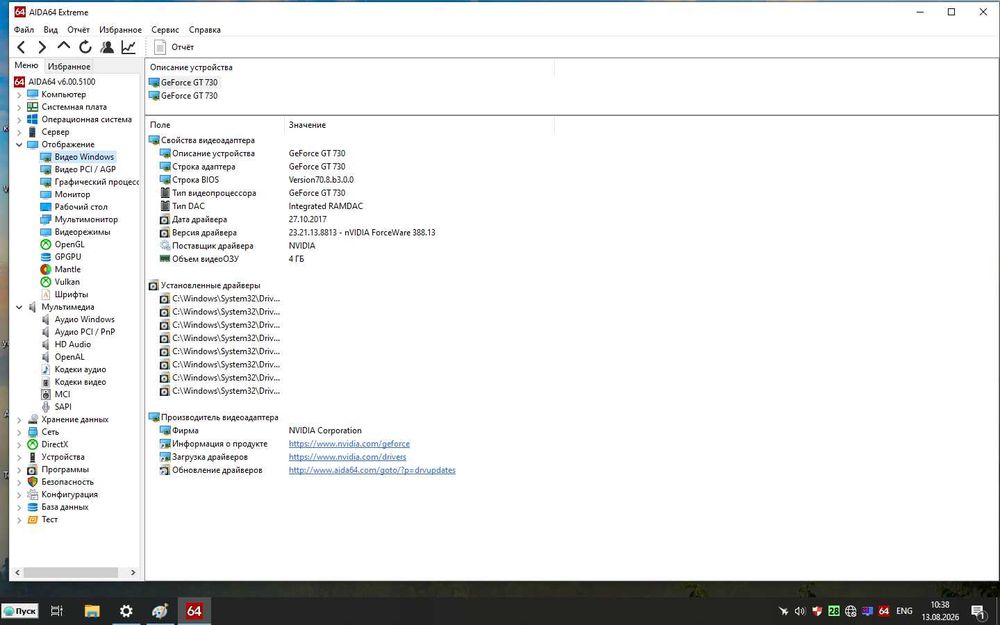Click the Рабочий стол icon in the tree
Viewport: 1000px width, 625px height.
tap(45, 207)
